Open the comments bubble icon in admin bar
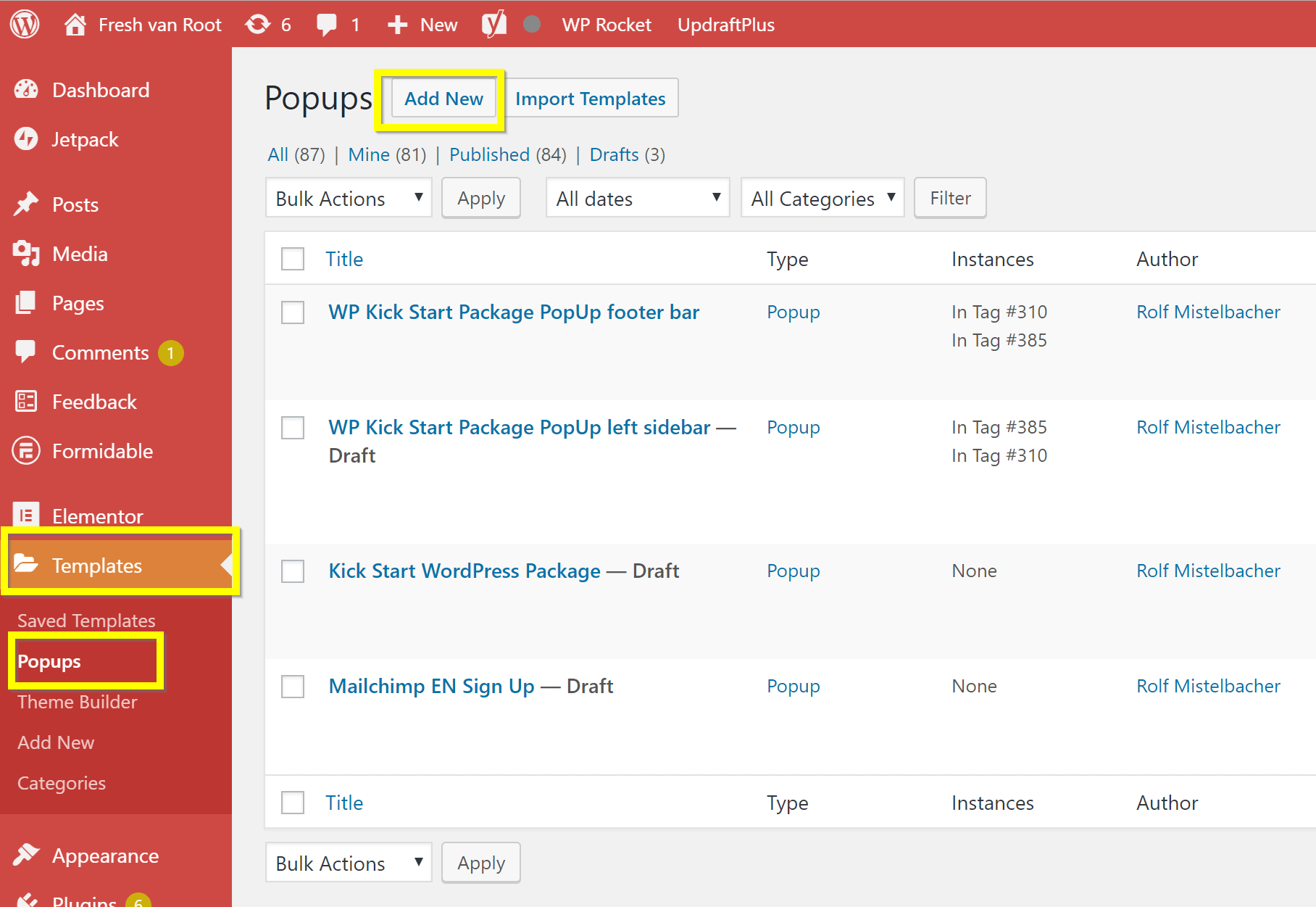Image resolution: width=1316 pixels, height=907 pixels. (x=327, y=25)
